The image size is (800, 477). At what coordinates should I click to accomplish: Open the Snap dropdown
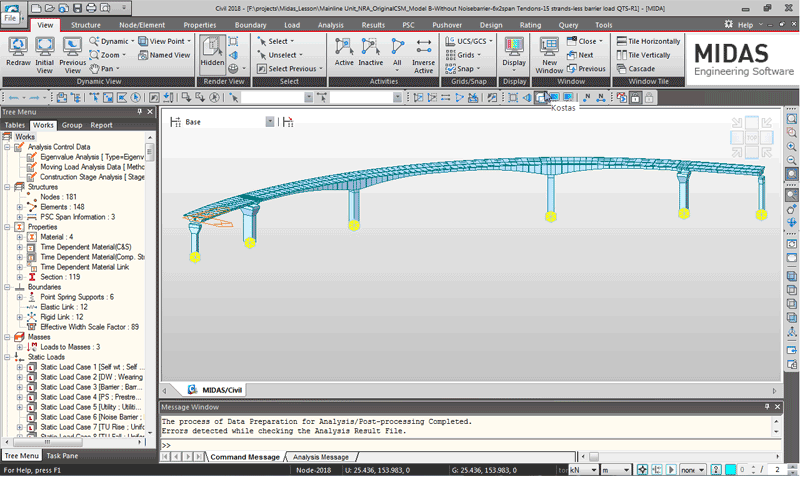462,68
